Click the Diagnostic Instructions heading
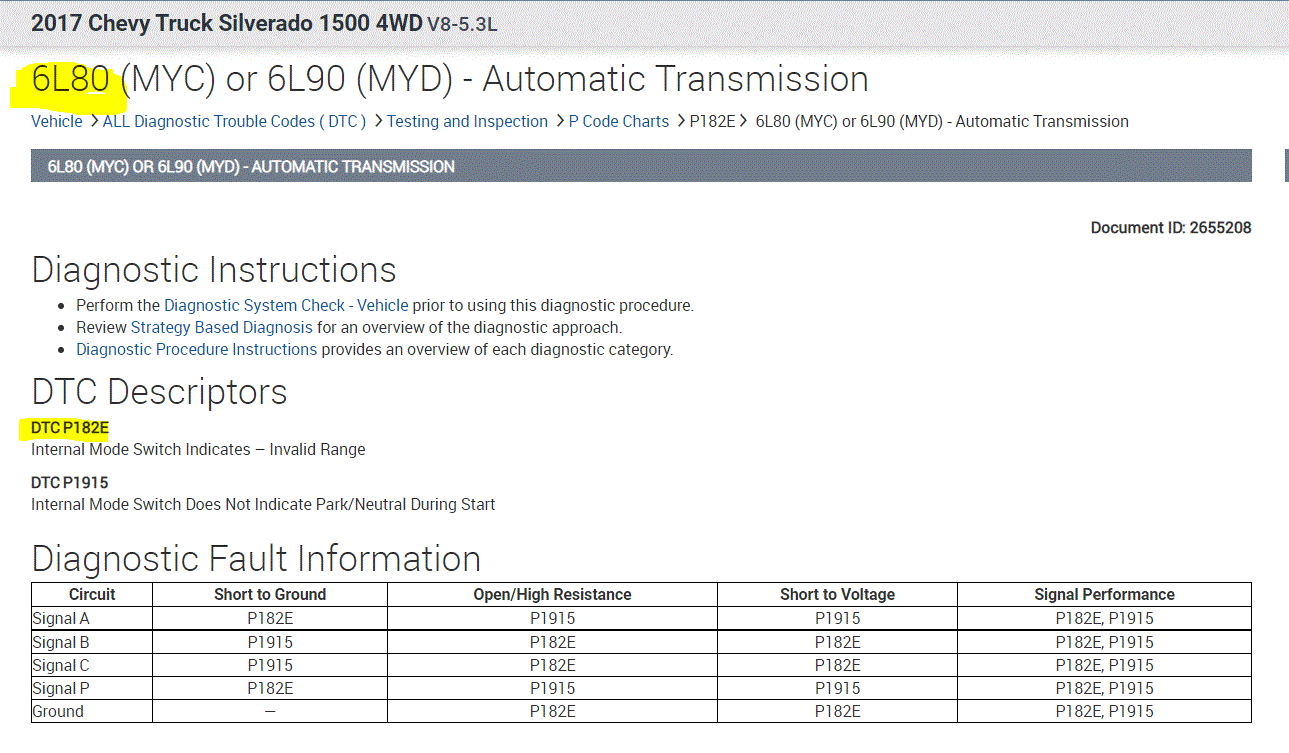This screenshot has width=1289, height=753. (x=214, y=270)
